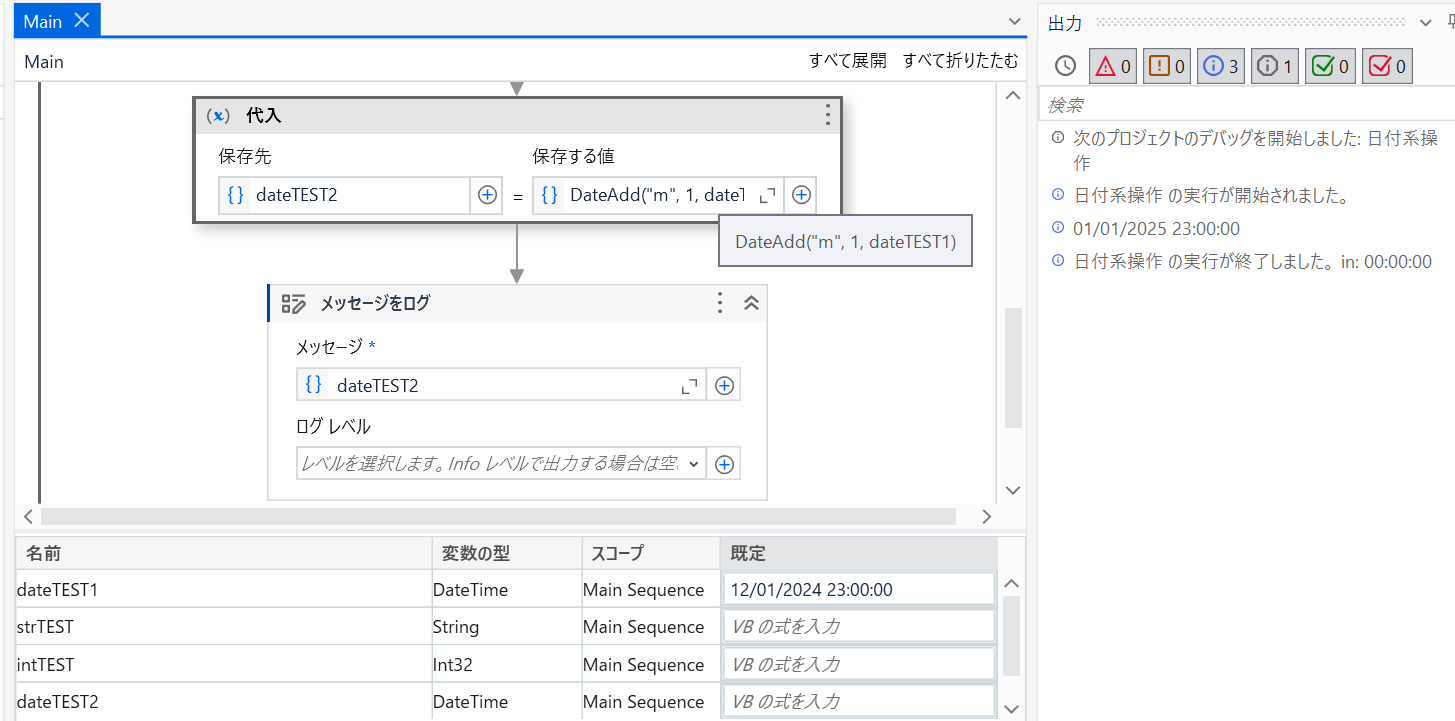Open the メッセージをログ options menu
Viewport: 1455px width, 721px height.
[719, 303]
